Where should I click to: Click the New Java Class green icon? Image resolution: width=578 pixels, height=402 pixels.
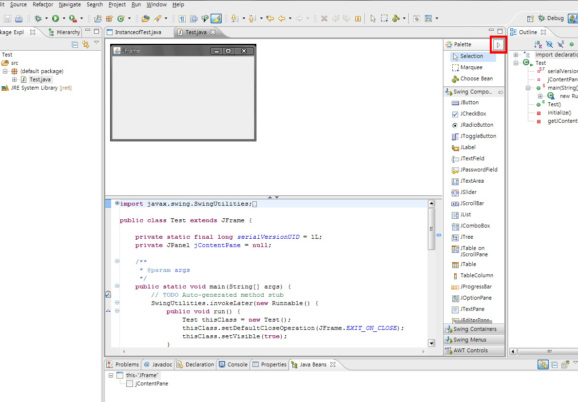pyautogui.click(x=121, y=18)
